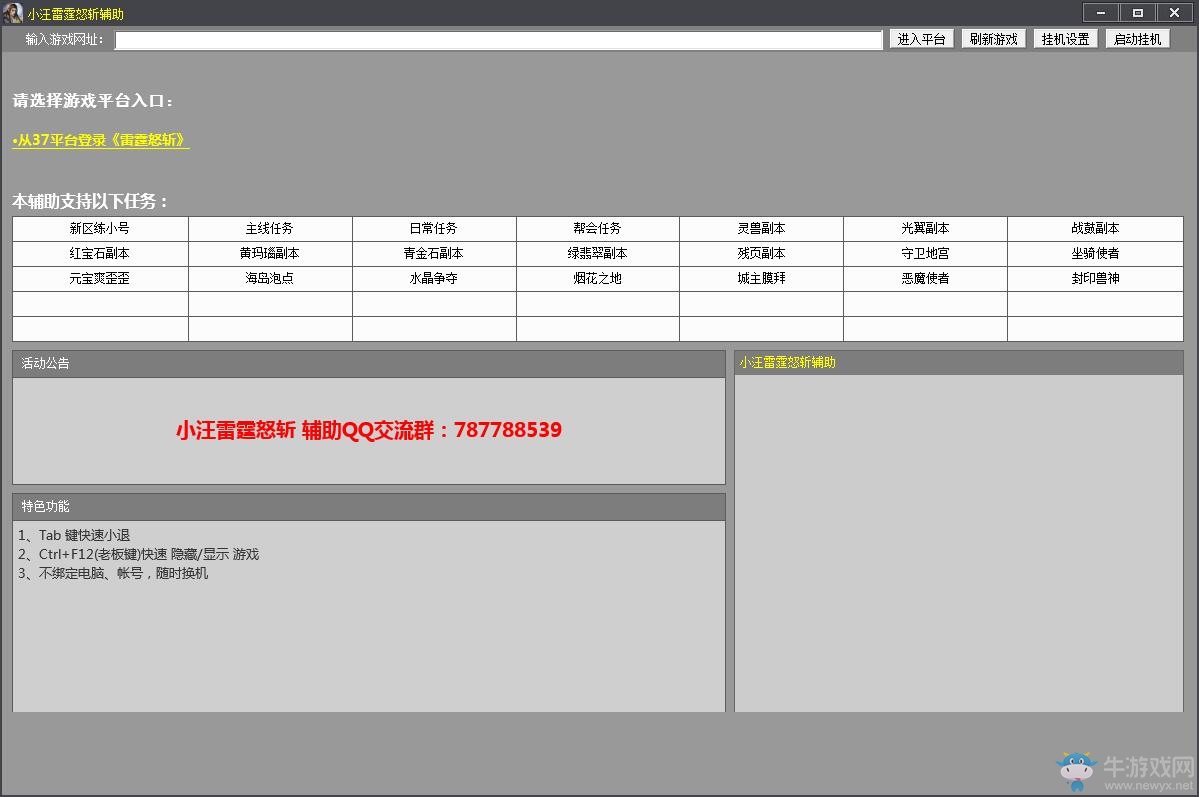Viewport: 1199px width, 797px height.
Task: Select the 烟花之地 cell
Action: (597, 279)
